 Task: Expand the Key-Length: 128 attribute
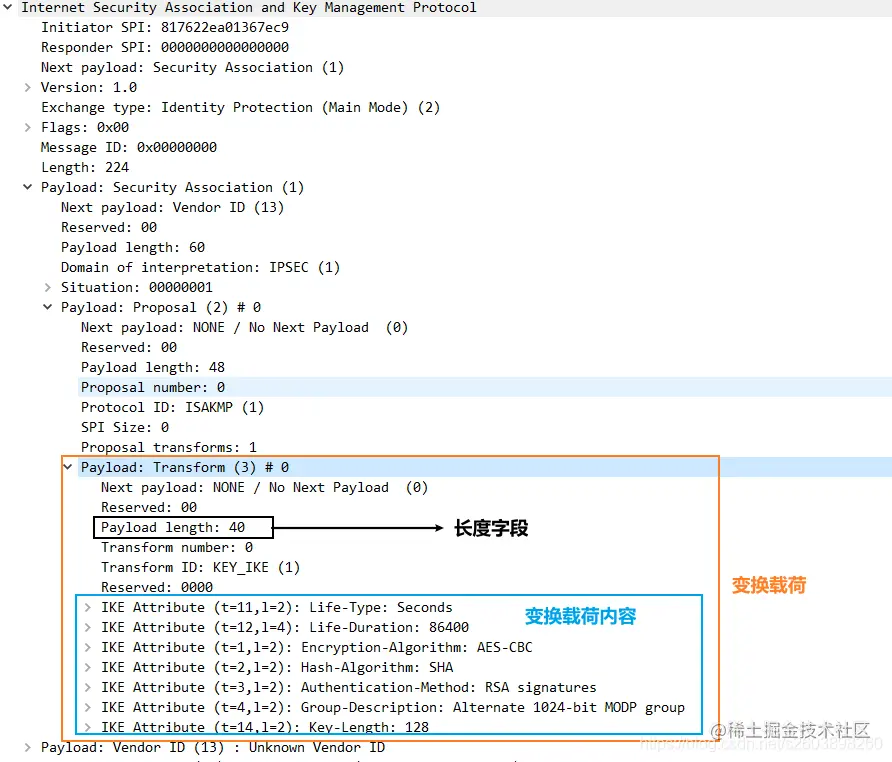coord(88,727)
